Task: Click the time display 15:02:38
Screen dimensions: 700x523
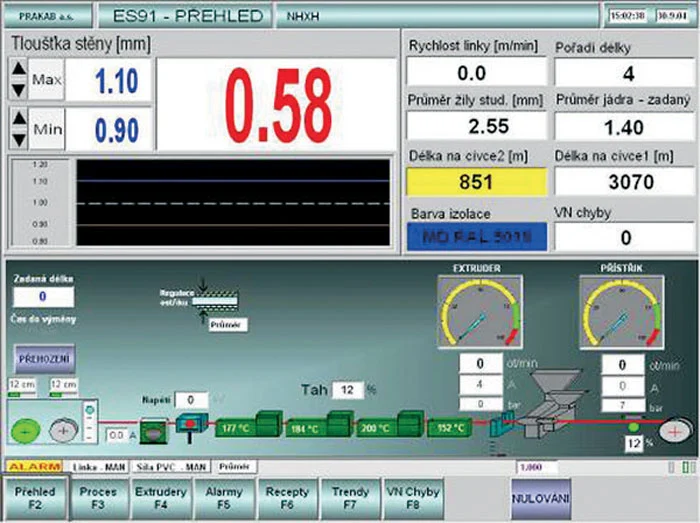Action: coord(628,16)
